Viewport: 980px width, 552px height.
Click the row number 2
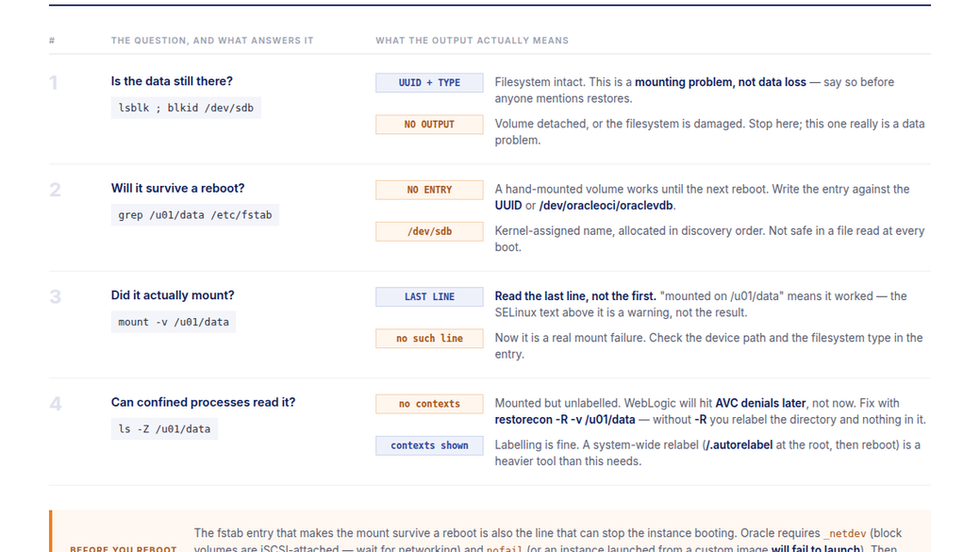click(x=55, y=189)
